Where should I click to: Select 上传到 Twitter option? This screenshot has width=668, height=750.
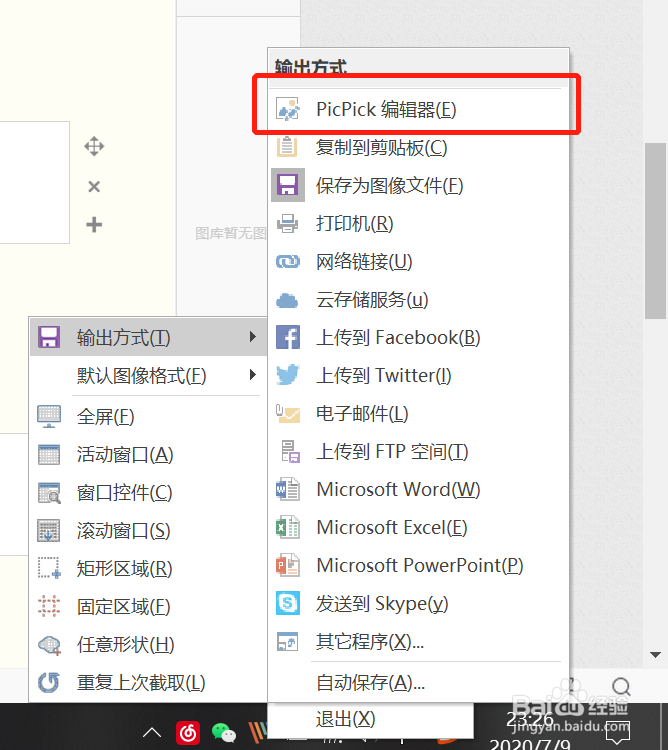[418, 375]
